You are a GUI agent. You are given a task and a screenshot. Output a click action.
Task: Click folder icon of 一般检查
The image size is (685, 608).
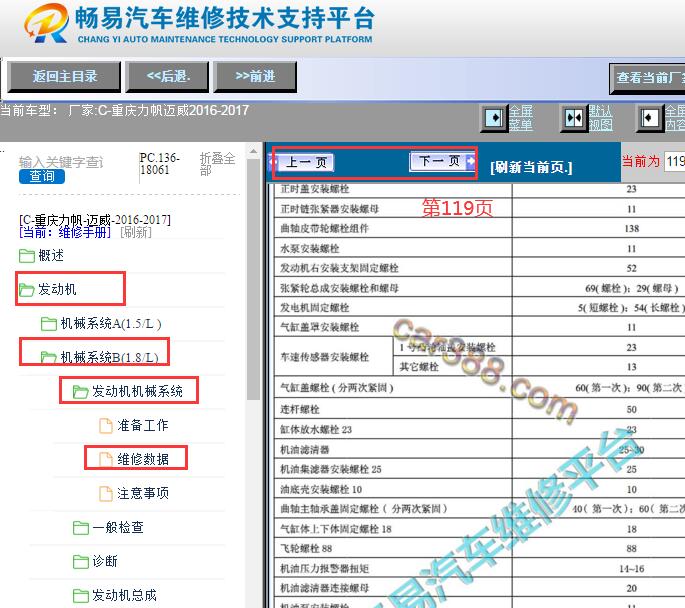(x=80, y=528)
